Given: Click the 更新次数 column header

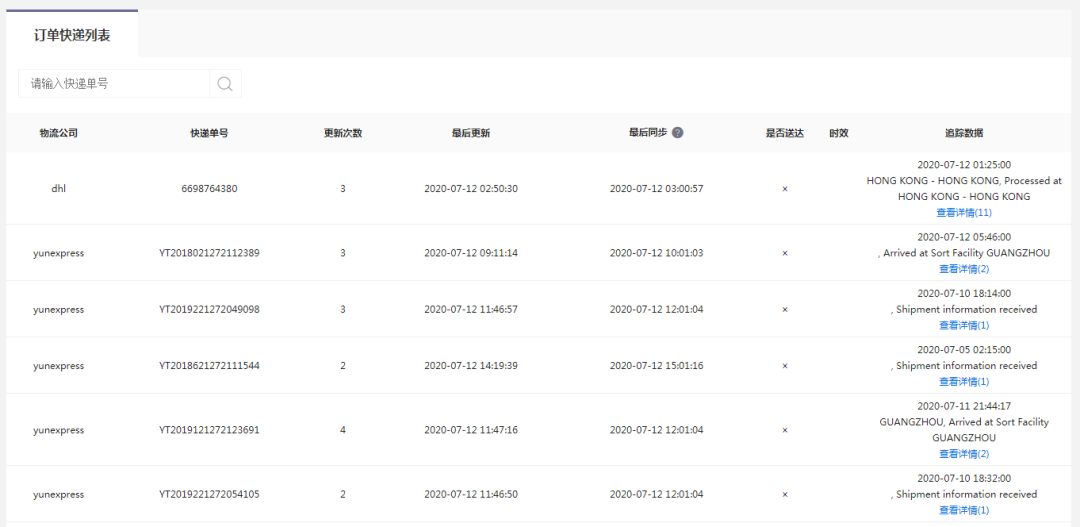Looking at the screenshot, I should pos(343,133).
